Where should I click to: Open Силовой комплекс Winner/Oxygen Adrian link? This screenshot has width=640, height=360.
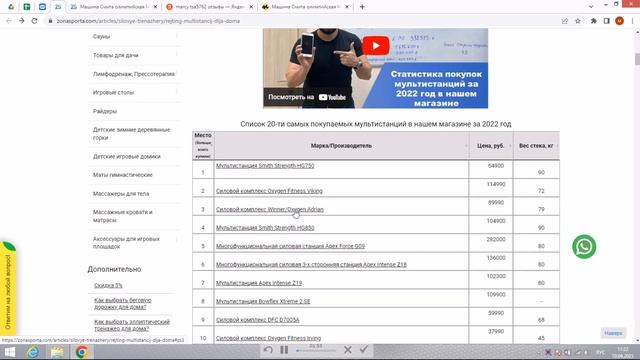[269, 209]
